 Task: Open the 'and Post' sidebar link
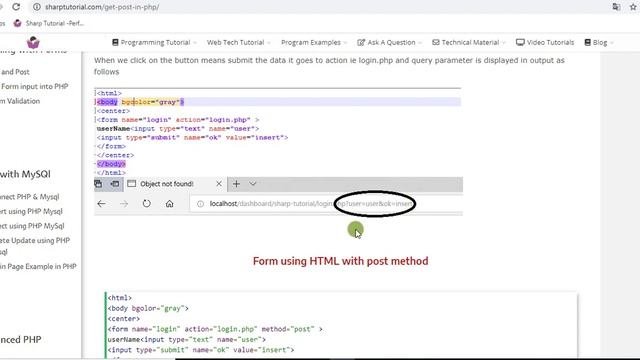pos(15,72)
